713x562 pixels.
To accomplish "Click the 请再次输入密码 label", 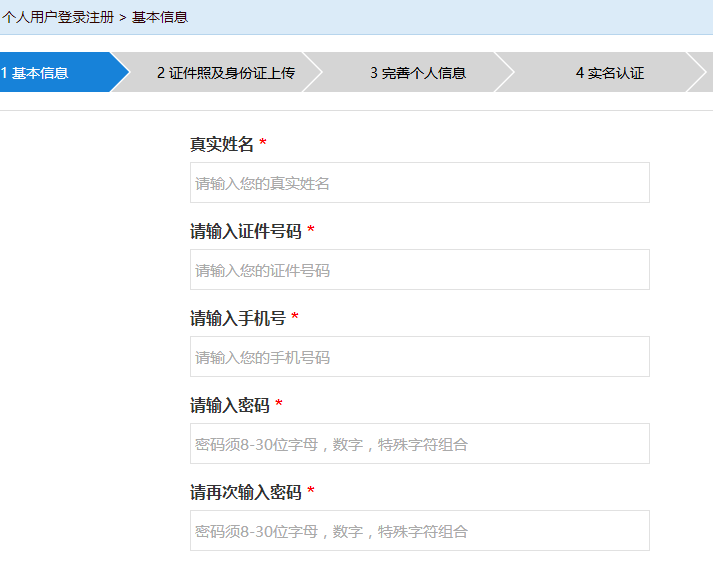I will pos(245,493).
